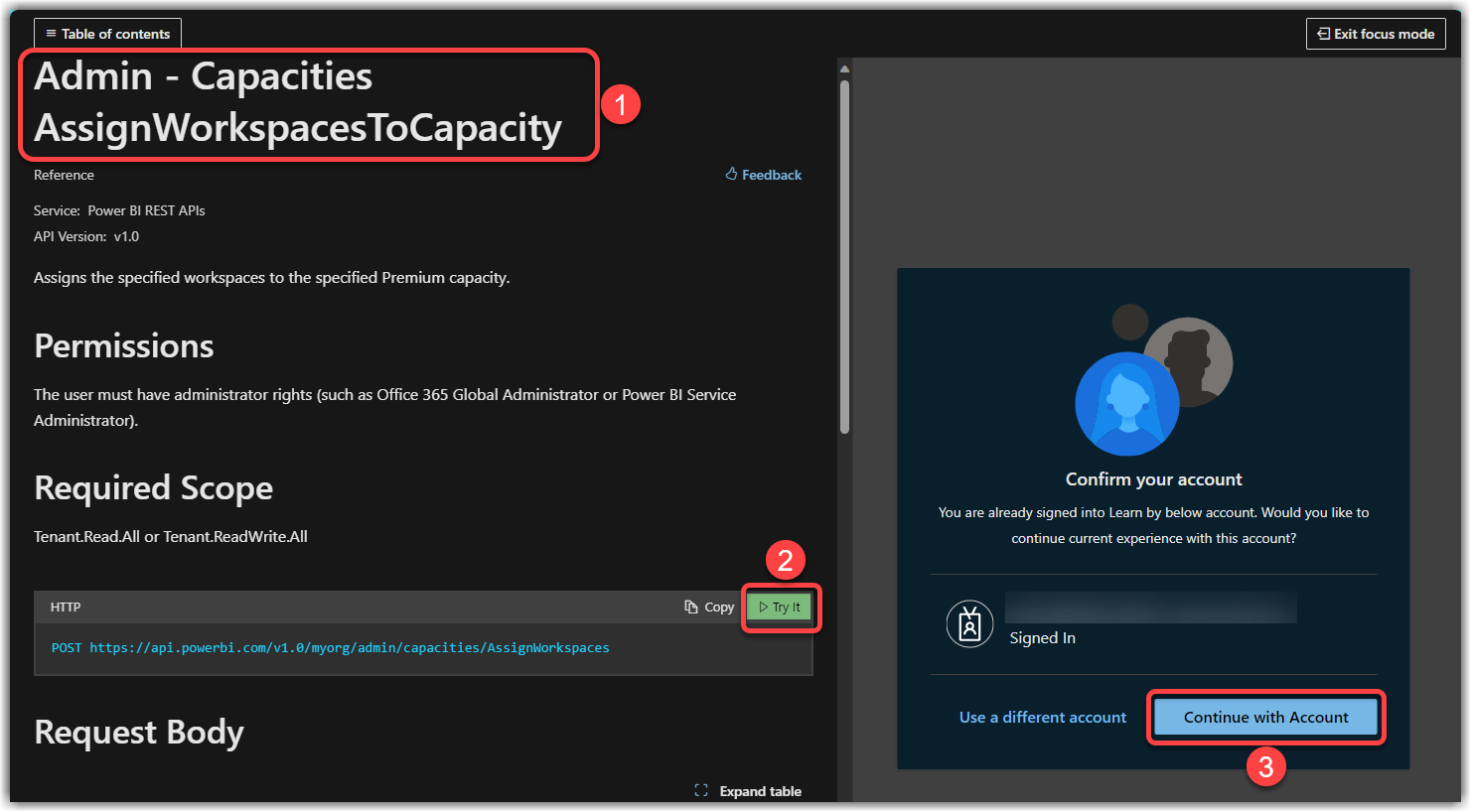The width and height of the screenshot is (1471, 812).
Task: Click the Permissions section heading
Action: pyautogui.click(x=124, y=346)
